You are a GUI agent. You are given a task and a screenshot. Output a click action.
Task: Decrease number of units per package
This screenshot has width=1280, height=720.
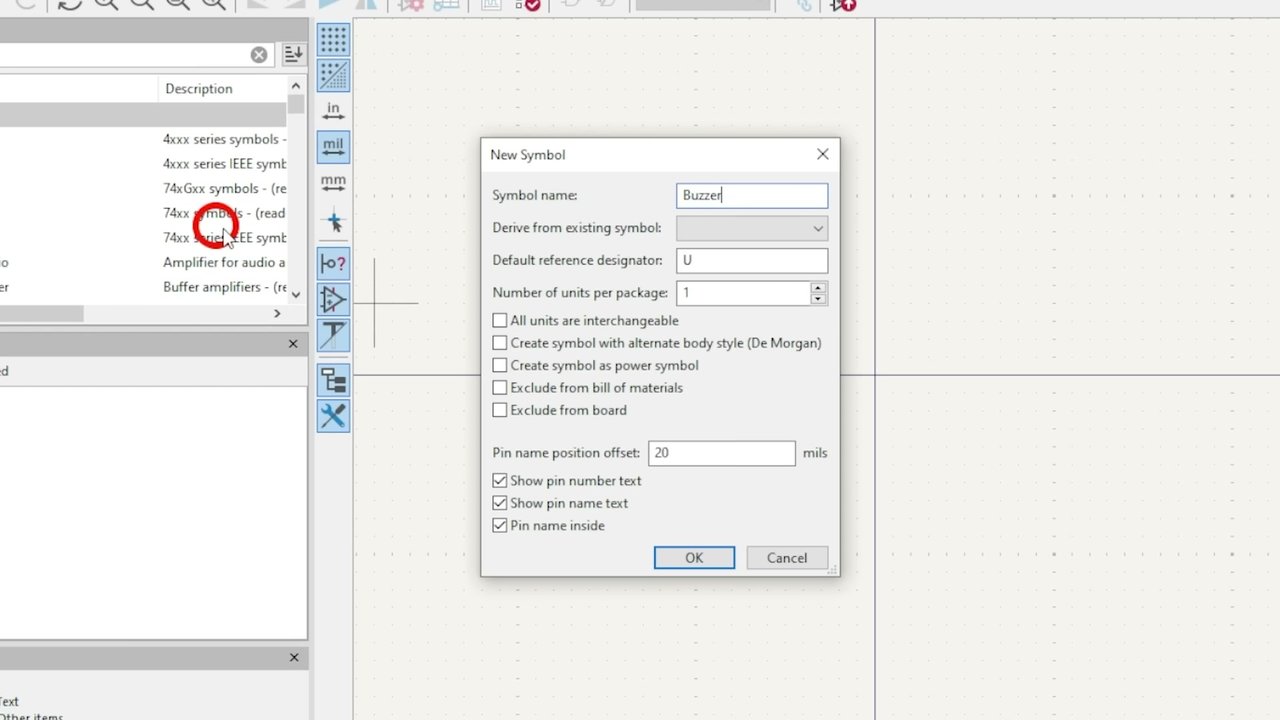[x=819, y=299]
